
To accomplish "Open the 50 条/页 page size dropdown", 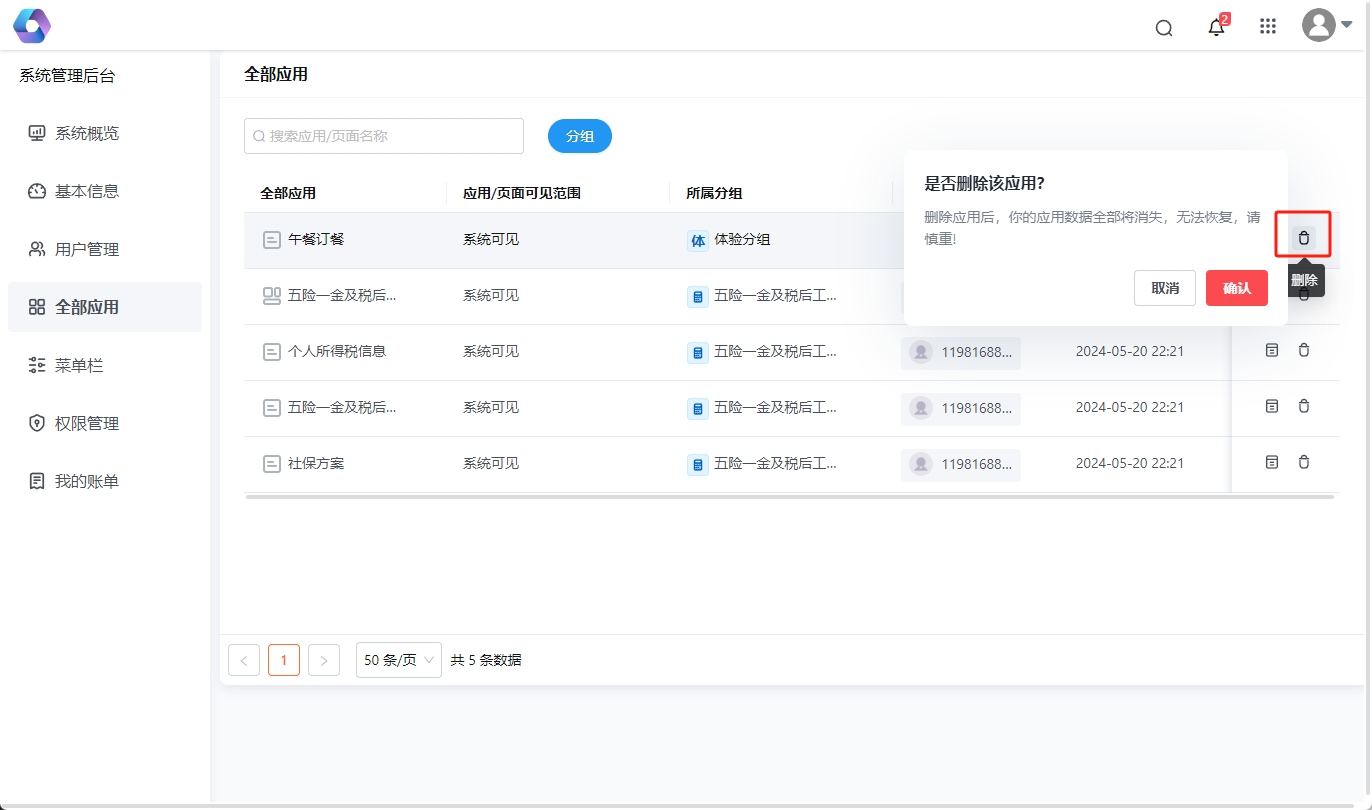I will pos(398,660).
